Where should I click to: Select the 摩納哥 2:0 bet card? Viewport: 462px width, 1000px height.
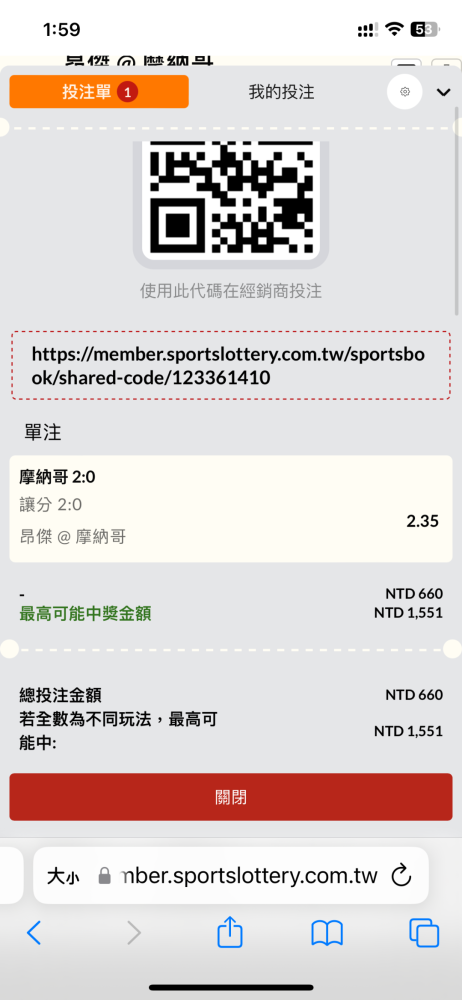click(230, 509)
